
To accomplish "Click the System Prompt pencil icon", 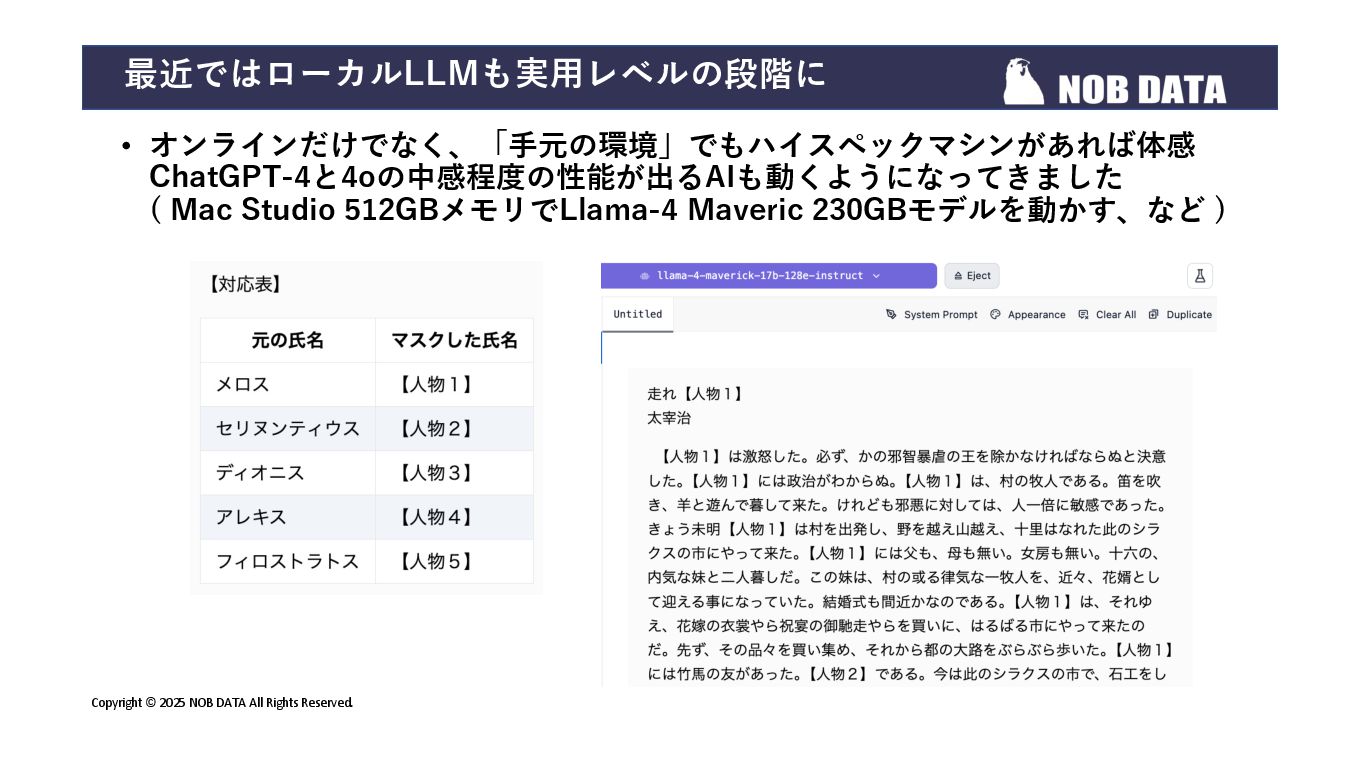I will pos(891,314).
